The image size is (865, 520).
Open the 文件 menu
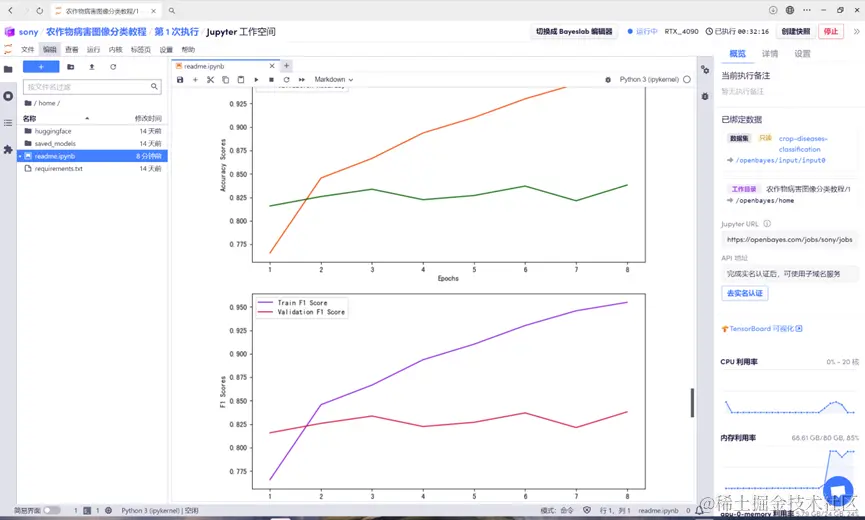click(x=28, y=50)
